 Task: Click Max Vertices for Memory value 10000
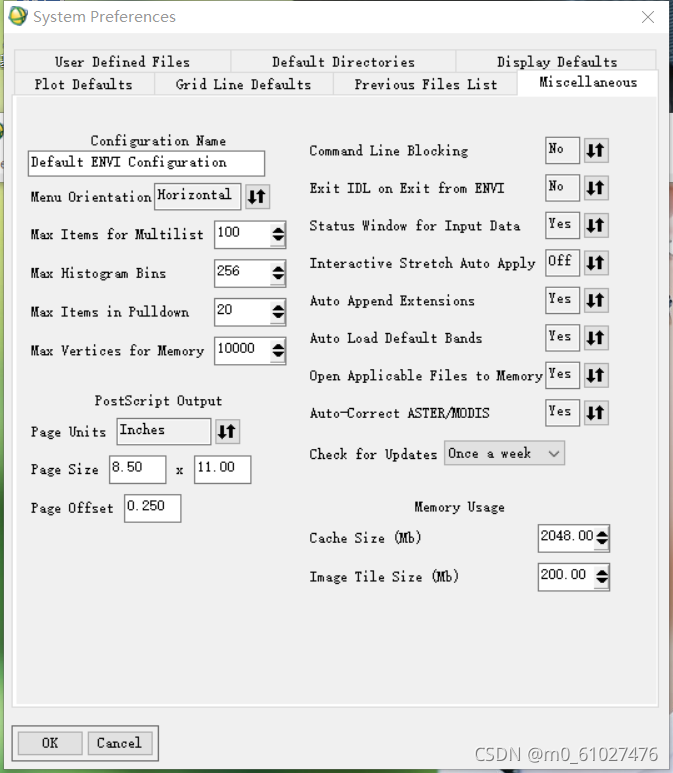243,351
